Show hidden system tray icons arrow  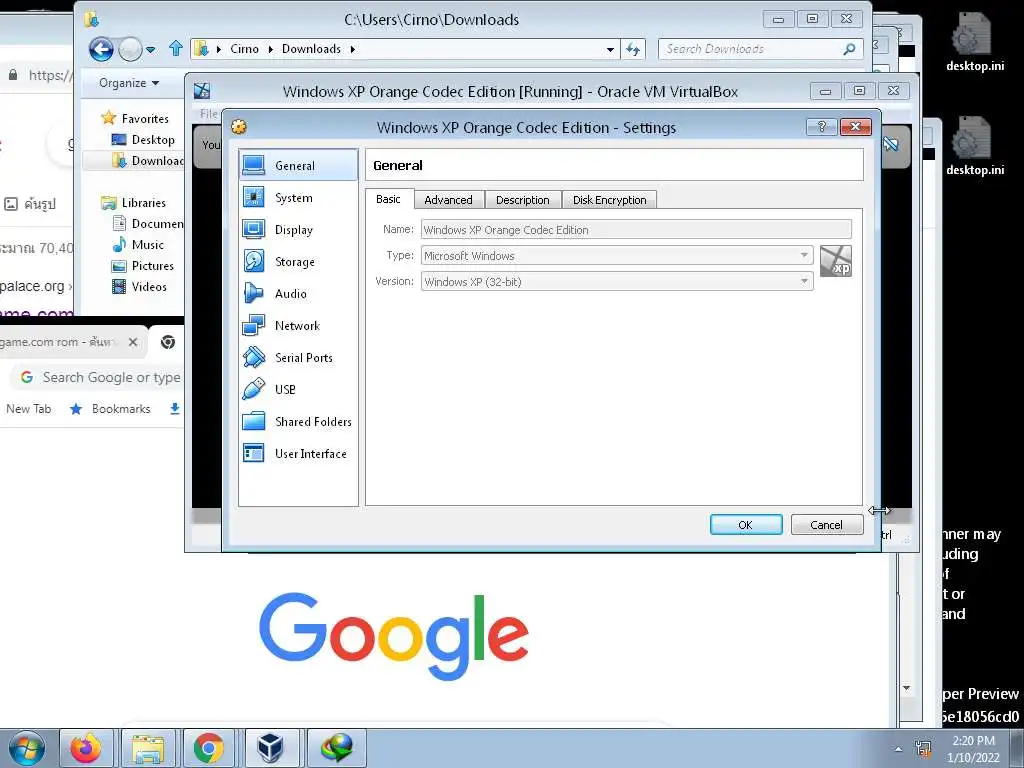(x=898, y=749)
